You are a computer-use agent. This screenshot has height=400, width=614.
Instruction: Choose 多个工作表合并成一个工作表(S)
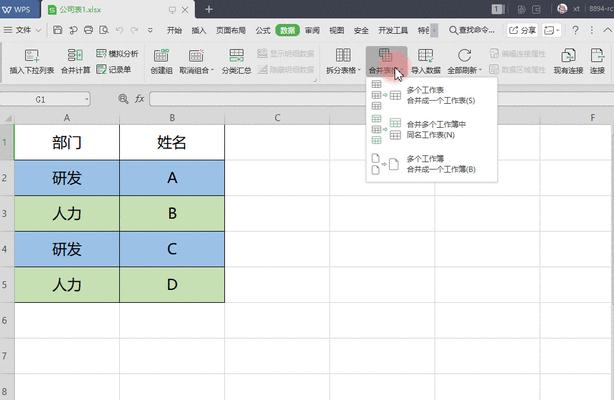click(440, 95)
